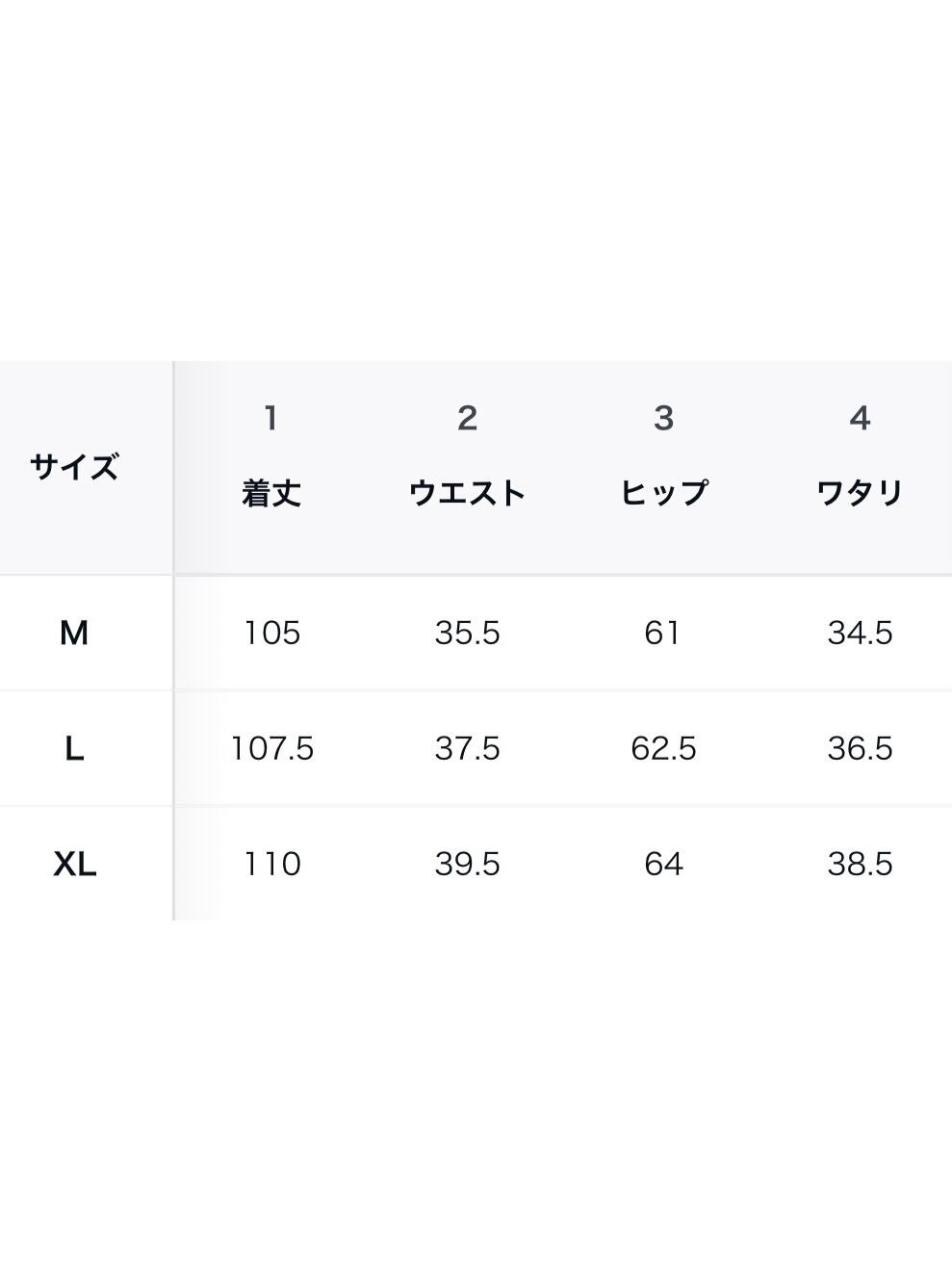This screenshot has width=952, height=1270.
Task: Select the 着丈 column header
Action: 271,493
